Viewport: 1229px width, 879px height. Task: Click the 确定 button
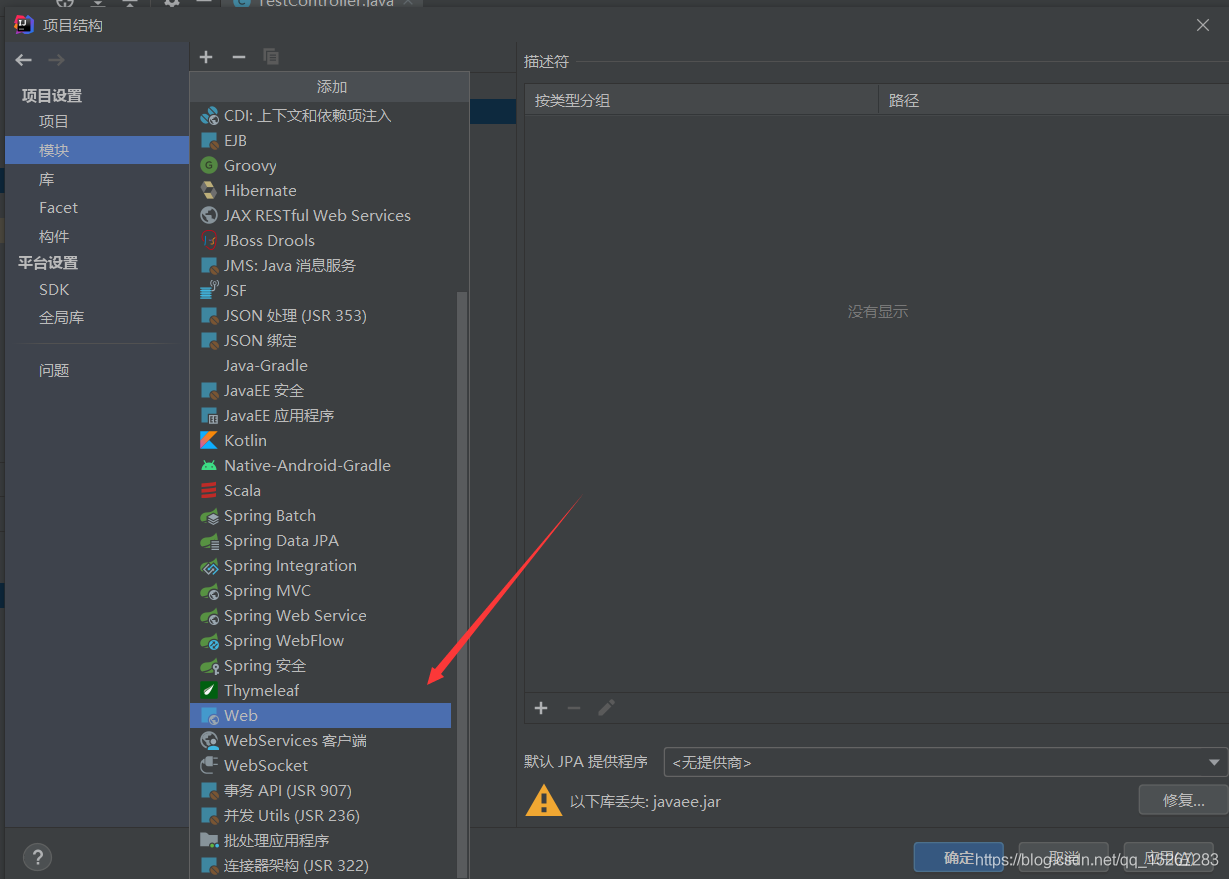(x=958, y=857)
